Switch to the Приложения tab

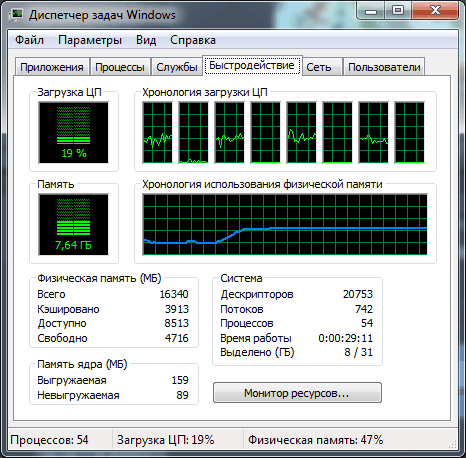(x=52, y=67)
